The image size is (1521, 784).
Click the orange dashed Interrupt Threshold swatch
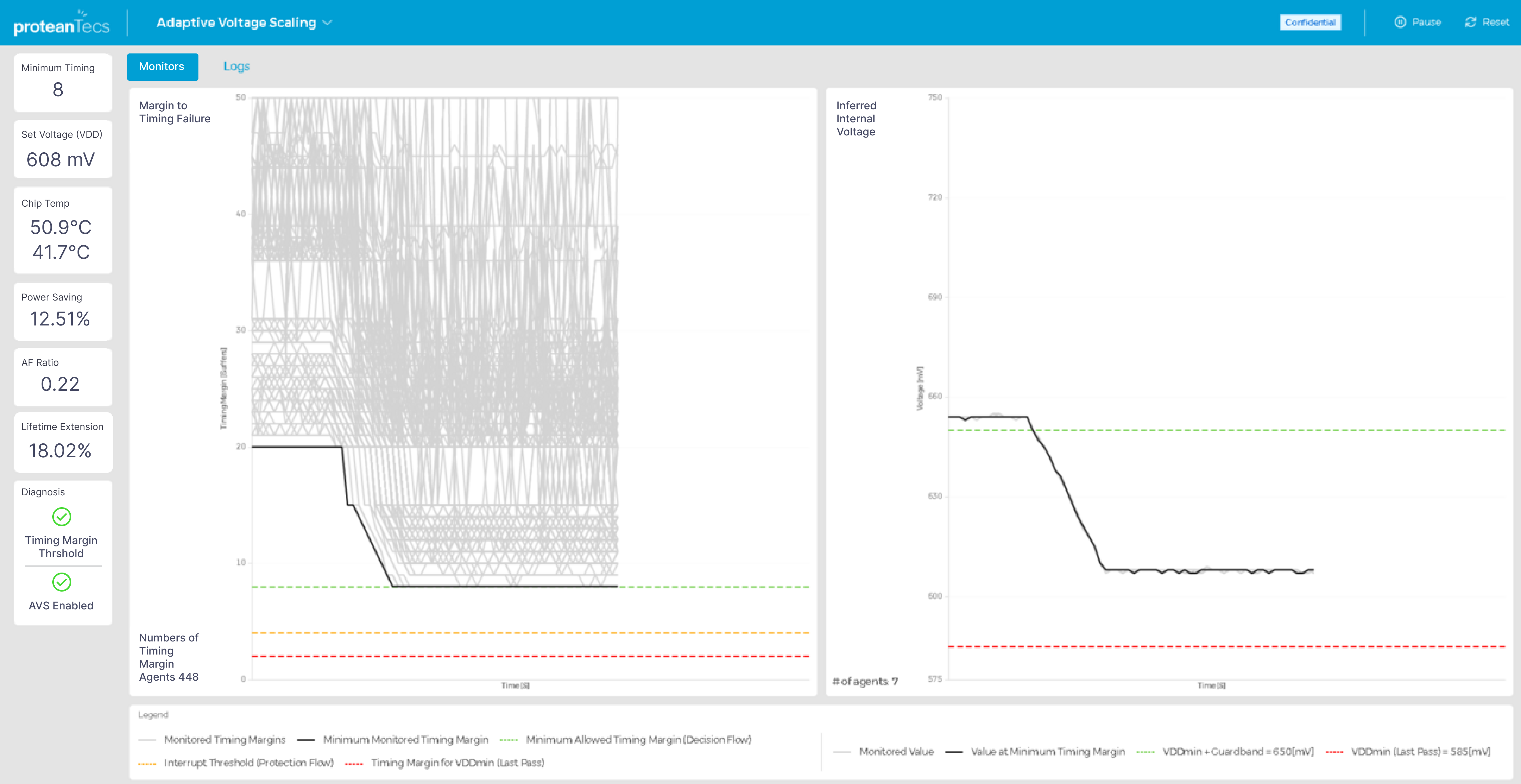tap(146, 763)
